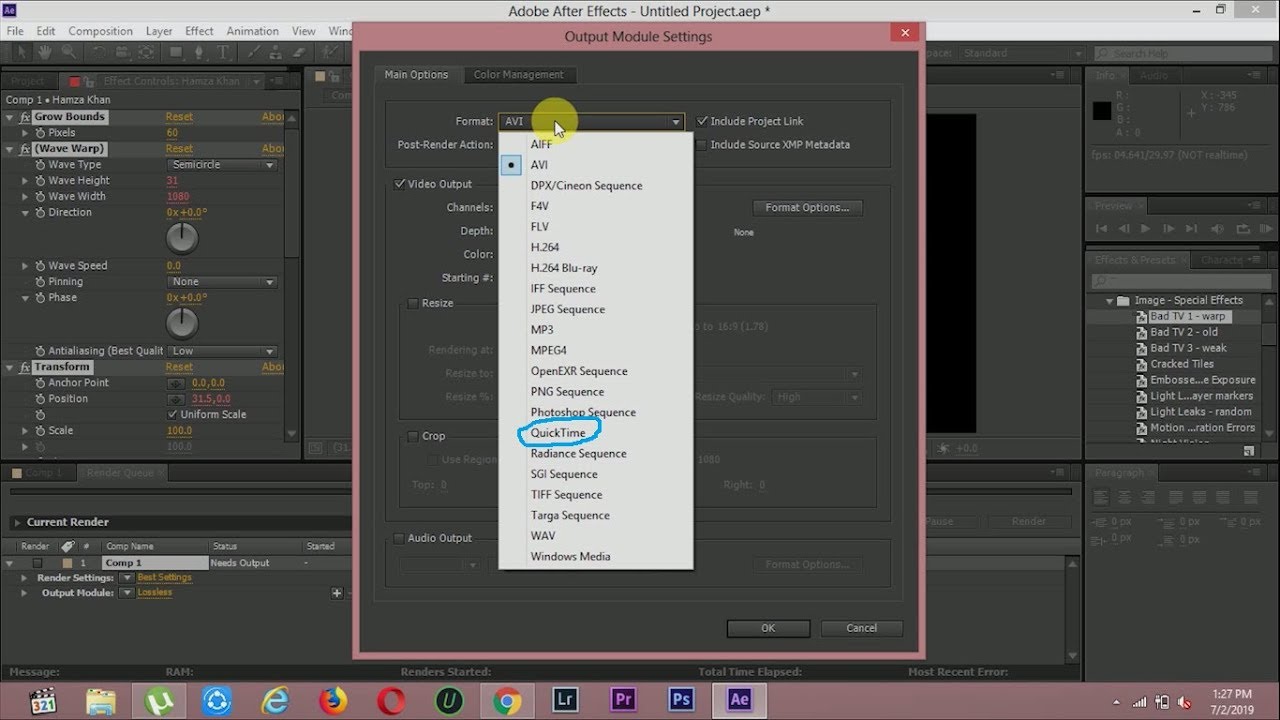The height and width of the screenshot is (720, 1280).
Task: Open the Composition menu
Action: 100,31
